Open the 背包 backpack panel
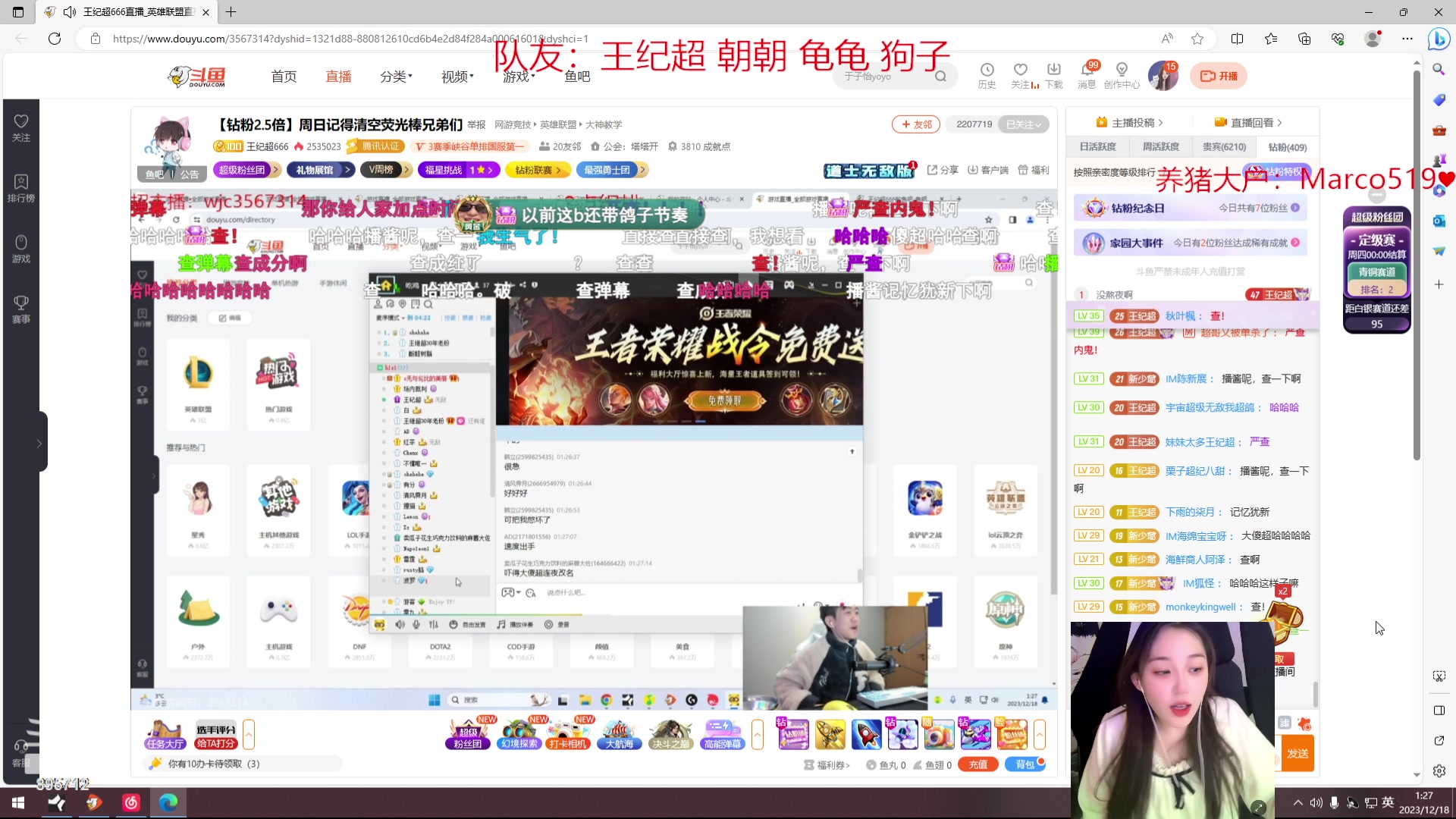 [x=1025, y=764]
